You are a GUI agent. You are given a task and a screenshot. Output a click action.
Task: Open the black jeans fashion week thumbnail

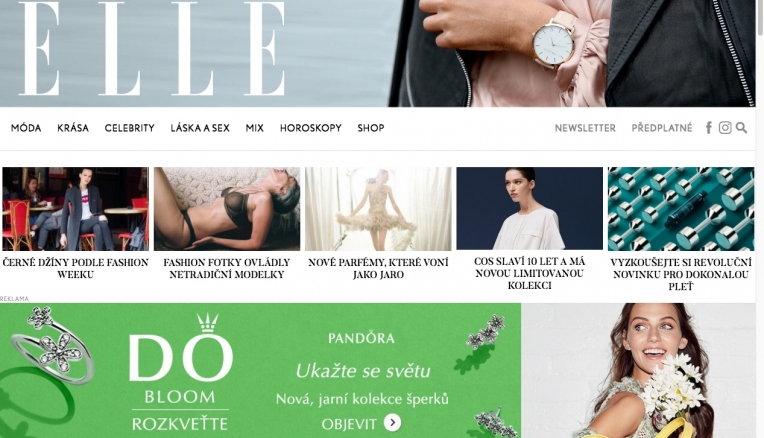(x=76, y=209)
